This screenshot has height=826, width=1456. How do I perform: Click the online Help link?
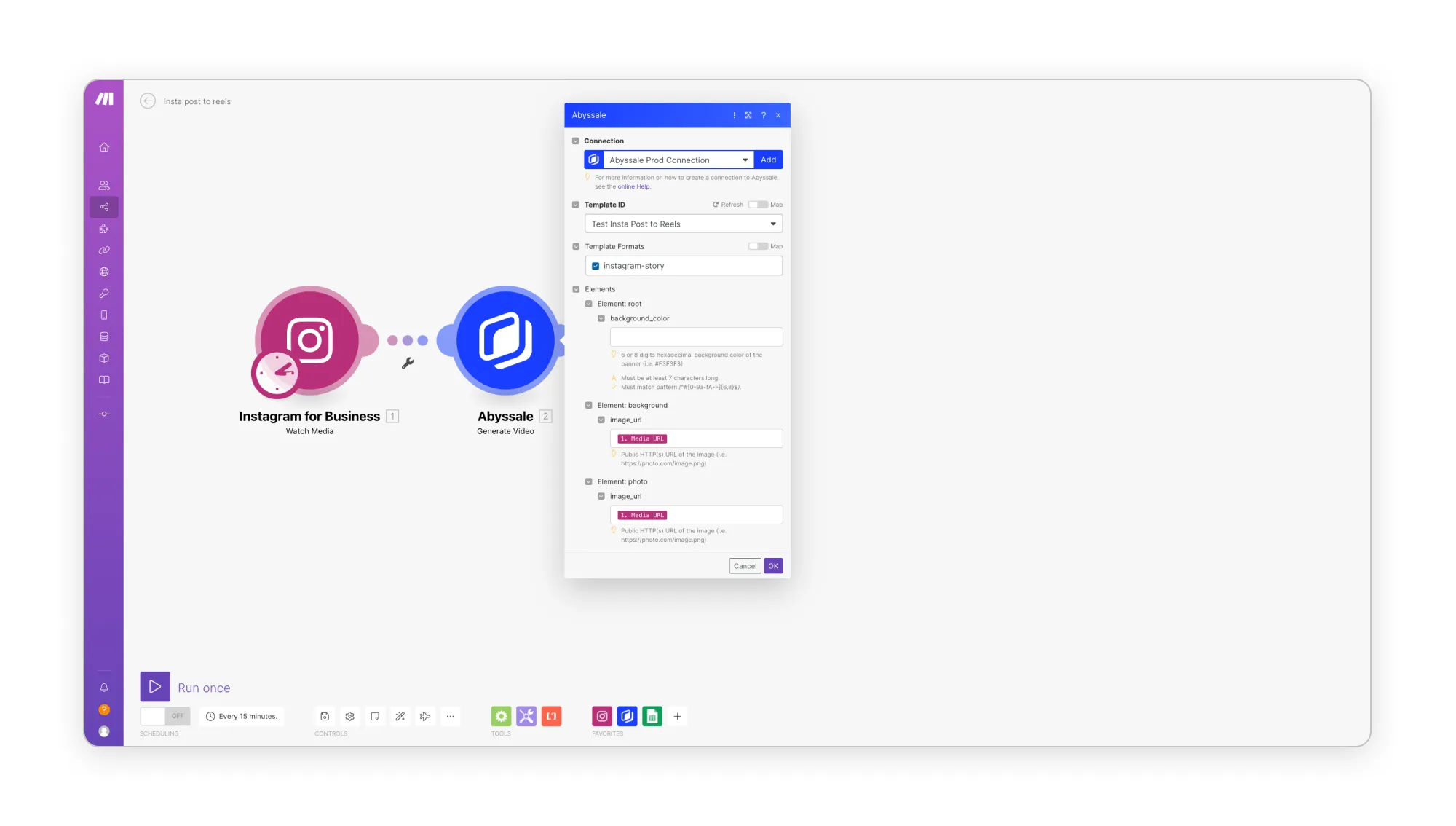click(633, 186)
